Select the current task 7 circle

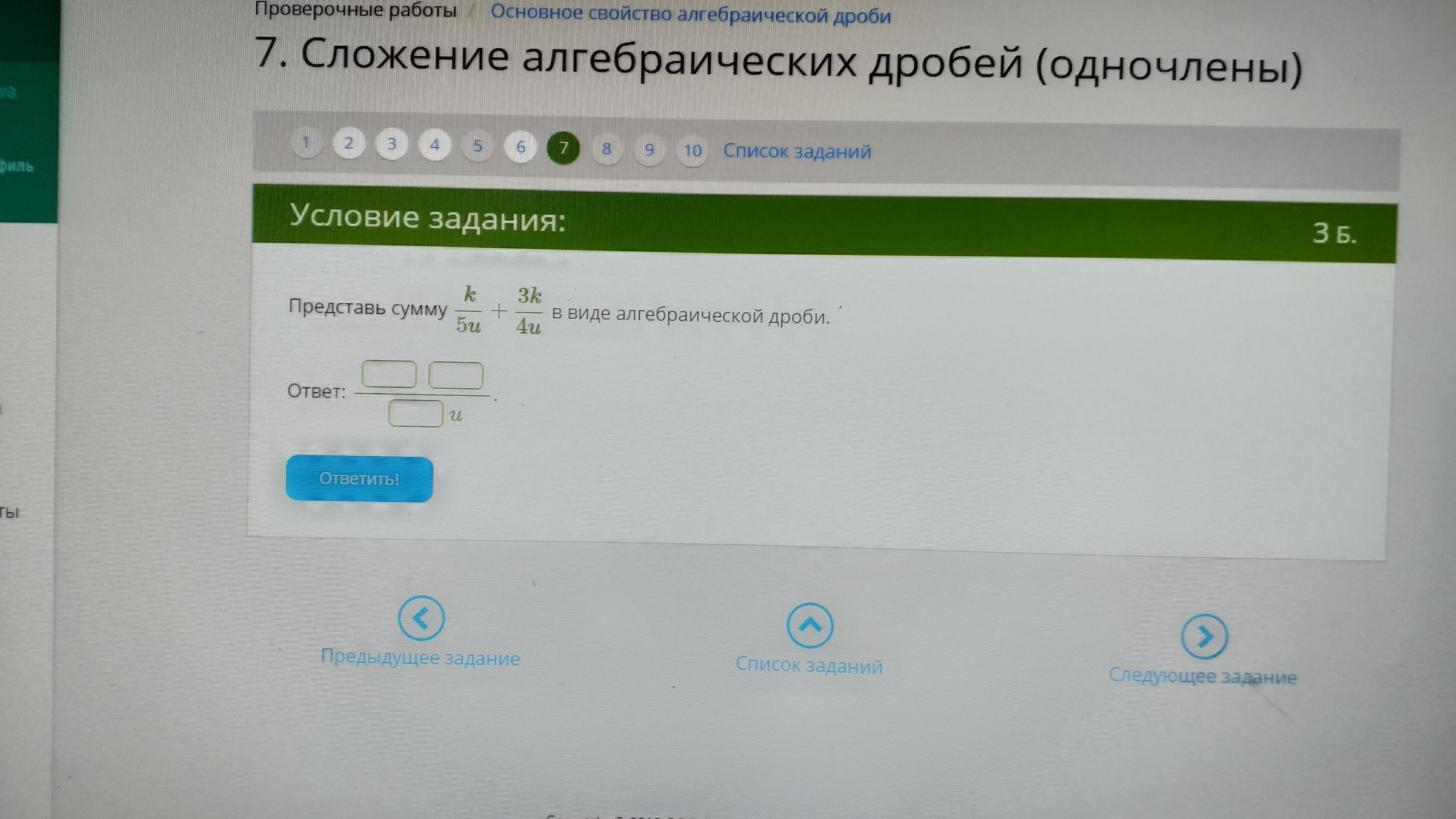pos(564,148)
